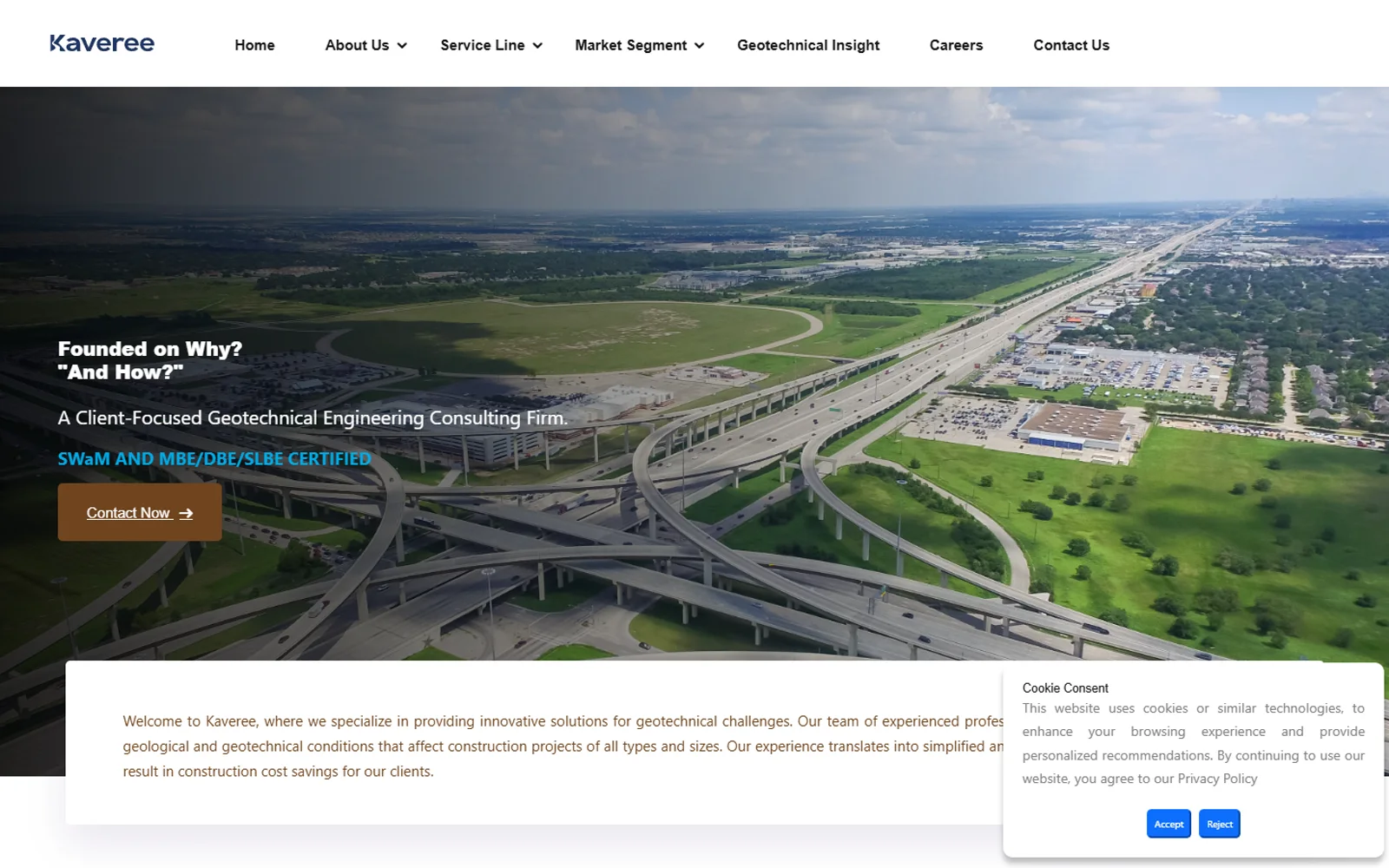1389x868 pixels.
Task: Click the 'Cookie Consent' title
Action: [1065, 688]
